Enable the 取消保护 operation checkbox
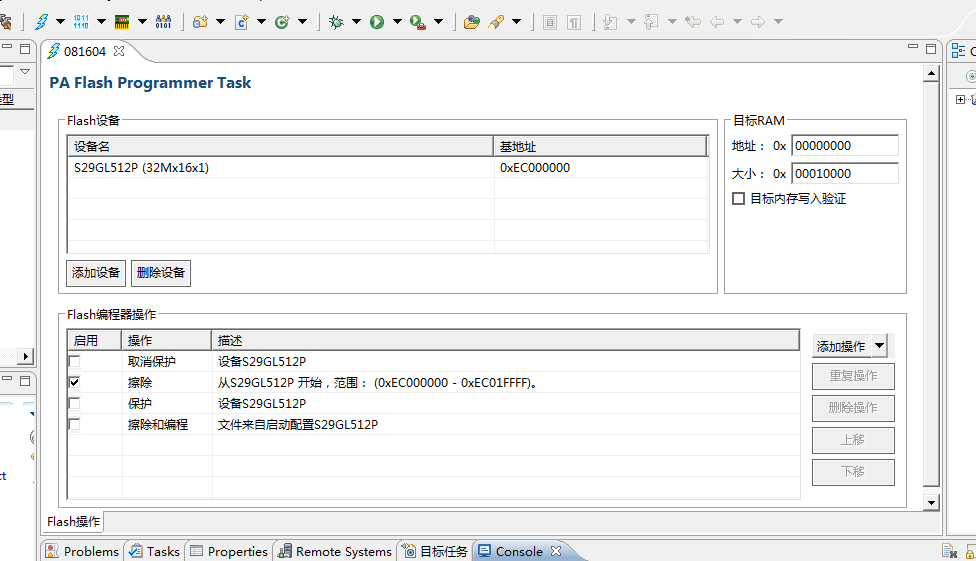Screen dimensions: 976x561 point(75,361)
